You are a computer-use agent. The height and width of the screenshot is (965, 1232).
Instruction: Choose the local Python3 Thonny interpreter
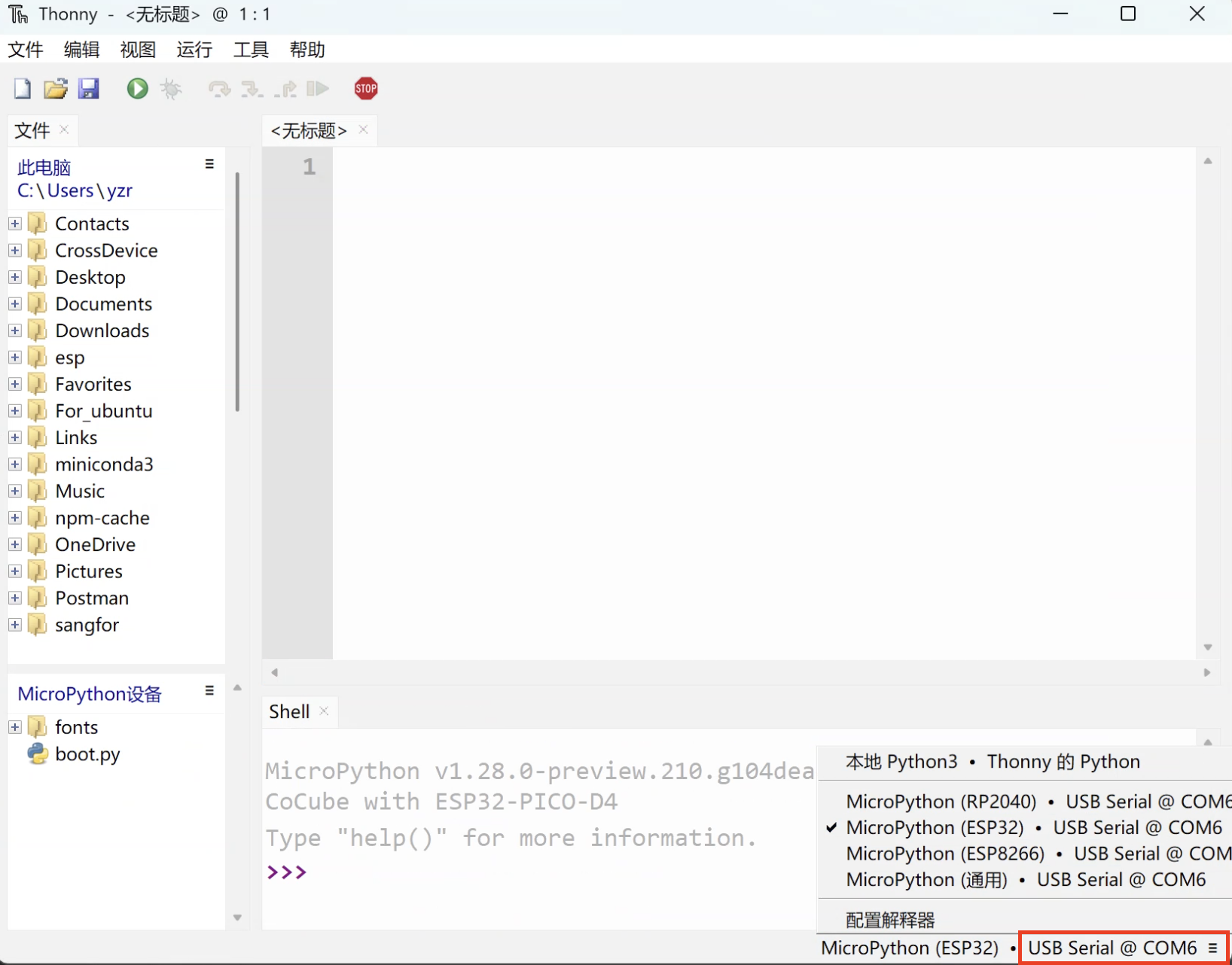pyautogui.click(x=992, y=762)
